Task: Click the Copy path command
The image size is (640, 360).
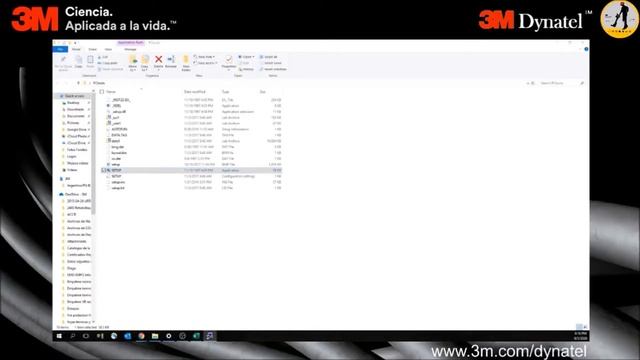Action: [x=108, y=63]
